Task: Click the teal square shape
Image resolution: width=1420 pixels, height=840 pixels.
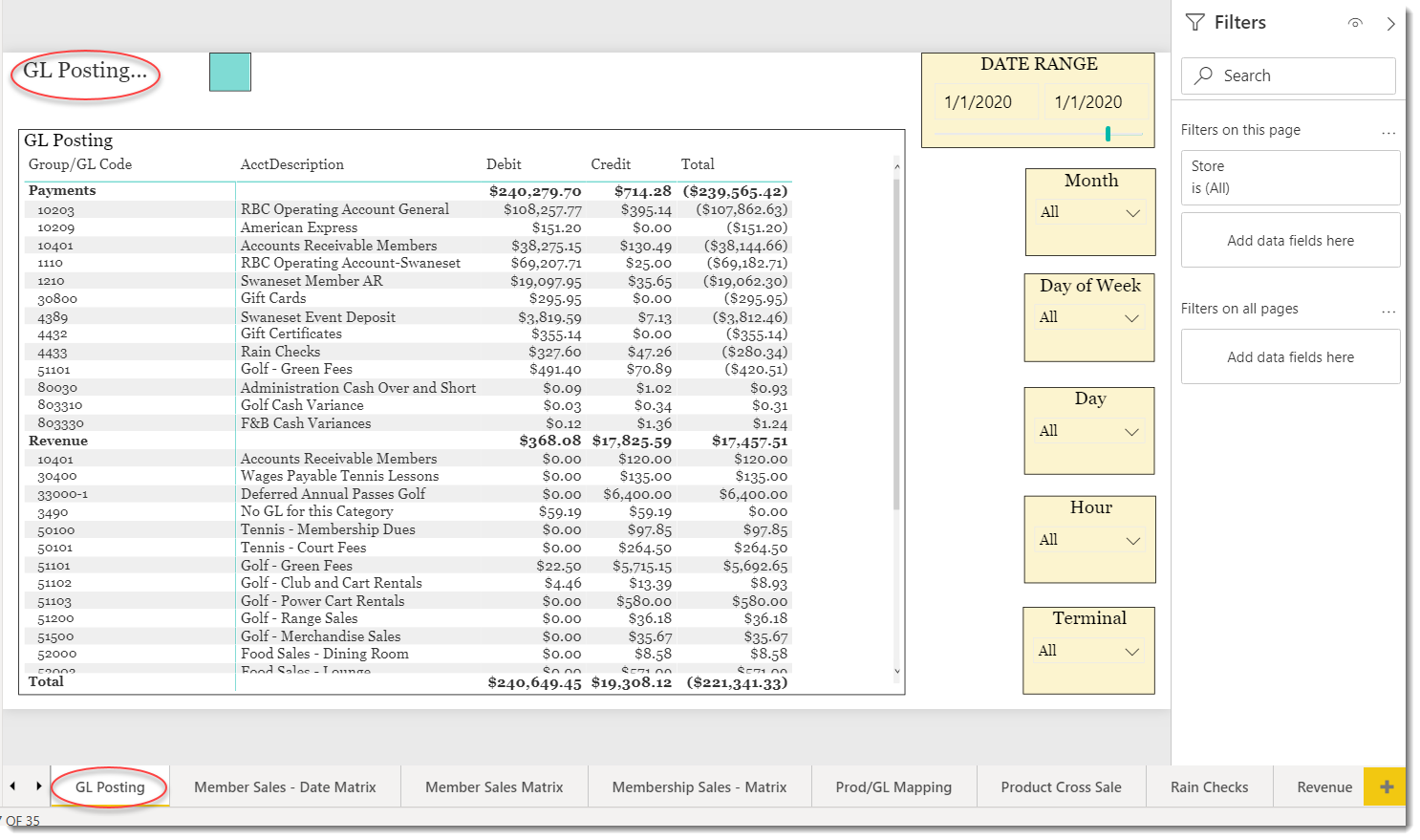Action: click(230, 72)
